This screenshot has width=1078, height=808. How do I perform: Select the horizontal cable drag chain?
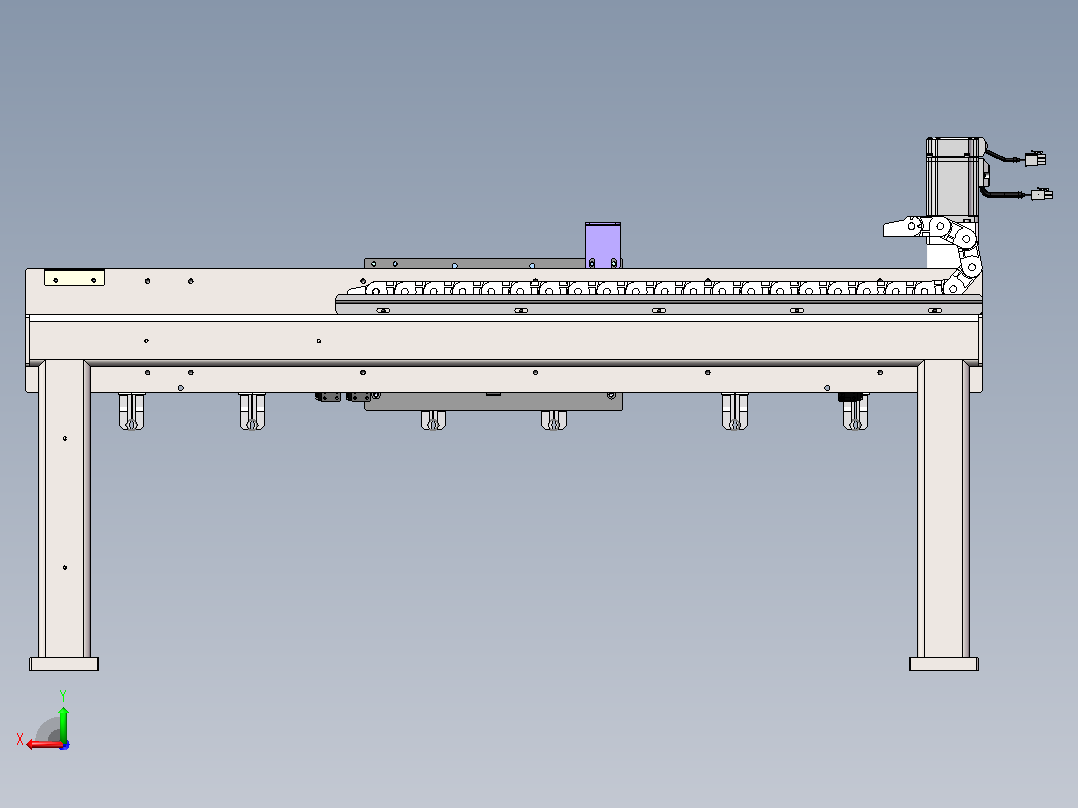click(646, 288)
